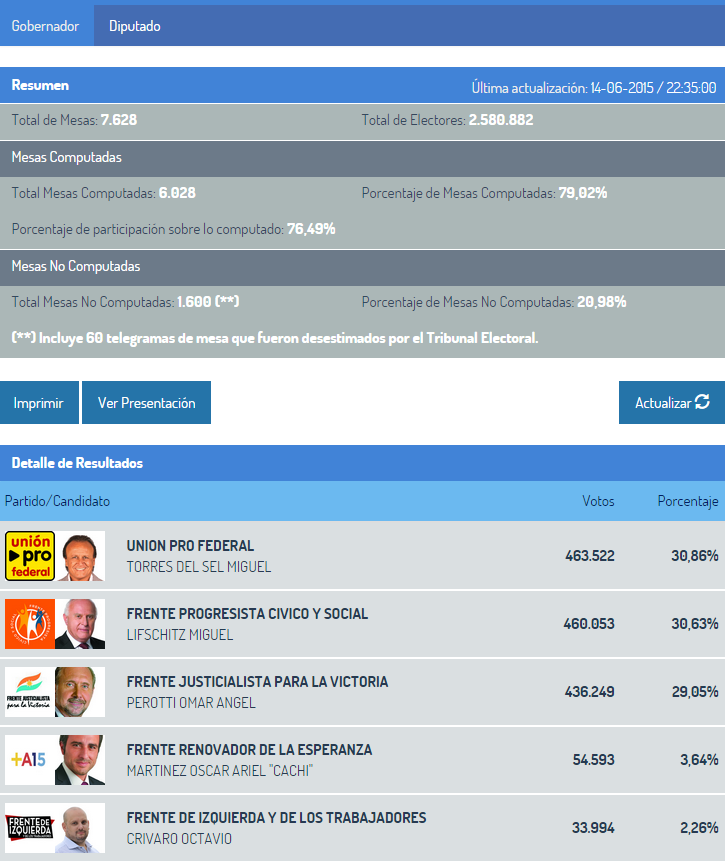Click the 30,63% percentage value
The height and width of the screenshot is (861, 725).
pos(695,624)
